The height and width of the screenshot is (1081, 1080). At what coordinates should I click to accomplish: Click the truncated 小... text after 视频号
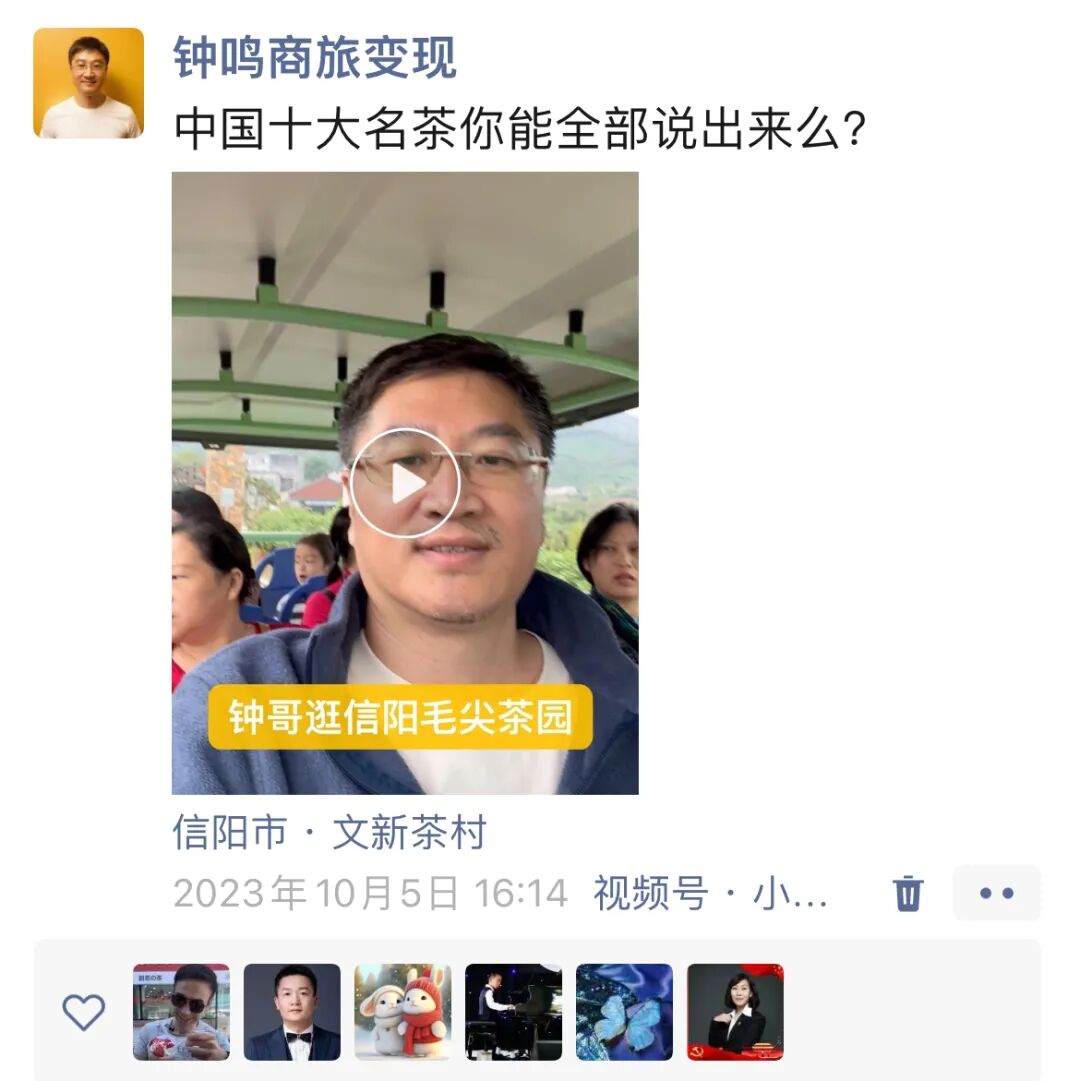click(x=790, y=893)
